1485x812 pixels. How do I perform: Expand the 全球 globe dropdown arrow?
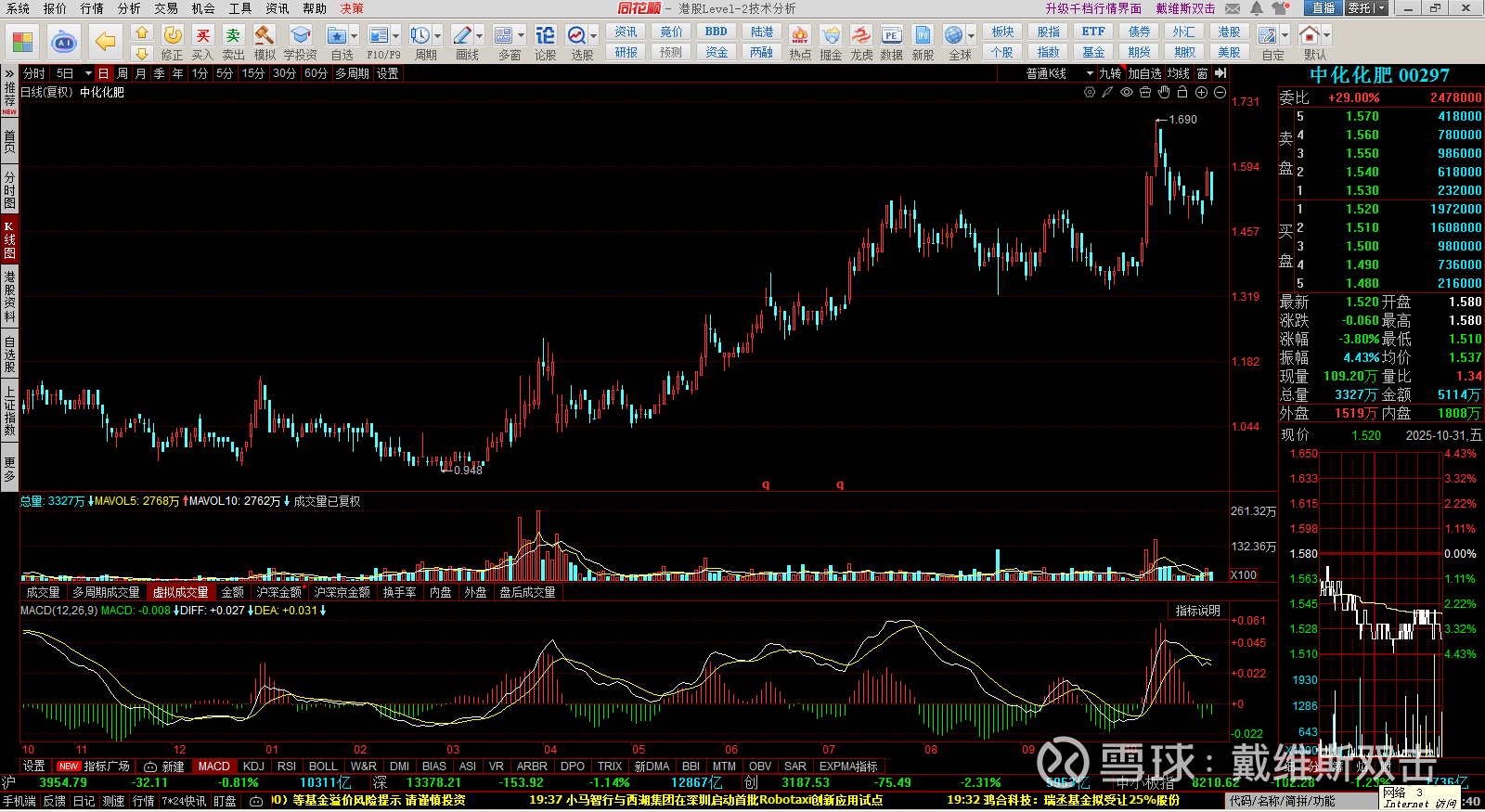click(972, 36)
